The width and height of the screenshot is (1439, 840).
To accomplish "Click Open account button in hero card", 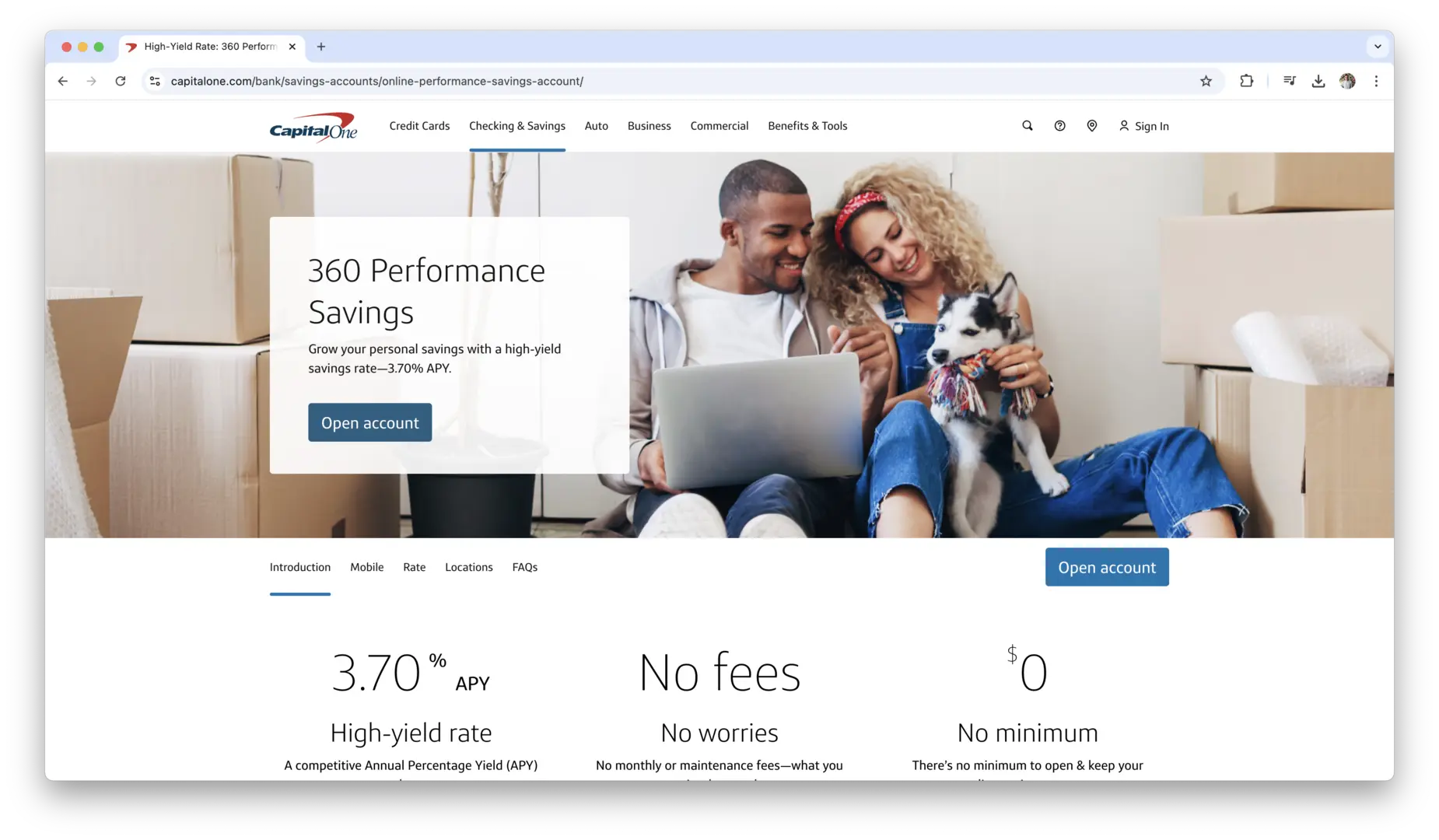I will tap(369, 422).
